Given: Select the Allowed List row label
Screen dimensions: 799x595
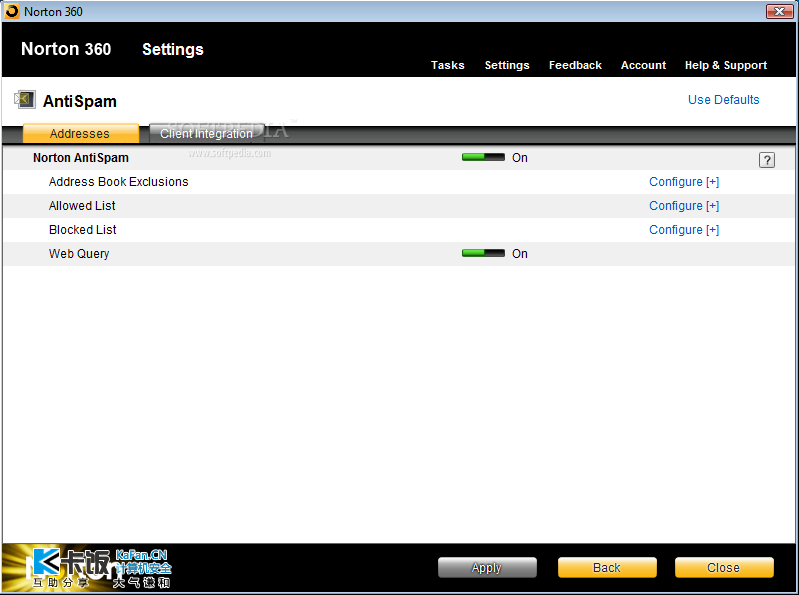Looking at the screenshot, I should 82,206.
